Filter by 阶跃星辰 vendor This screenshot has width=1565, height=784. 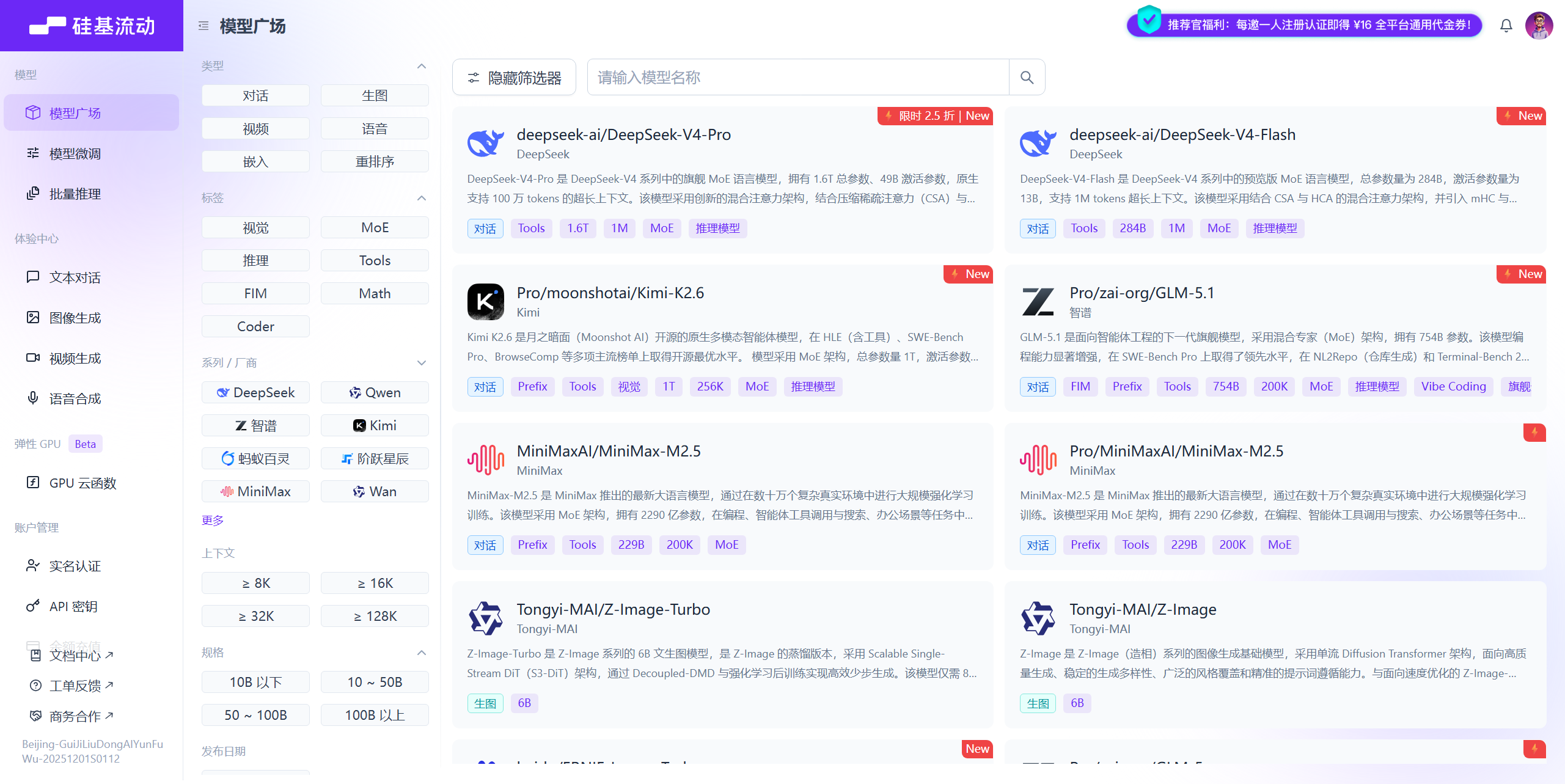pyautogui.click(x=375, y=458)
